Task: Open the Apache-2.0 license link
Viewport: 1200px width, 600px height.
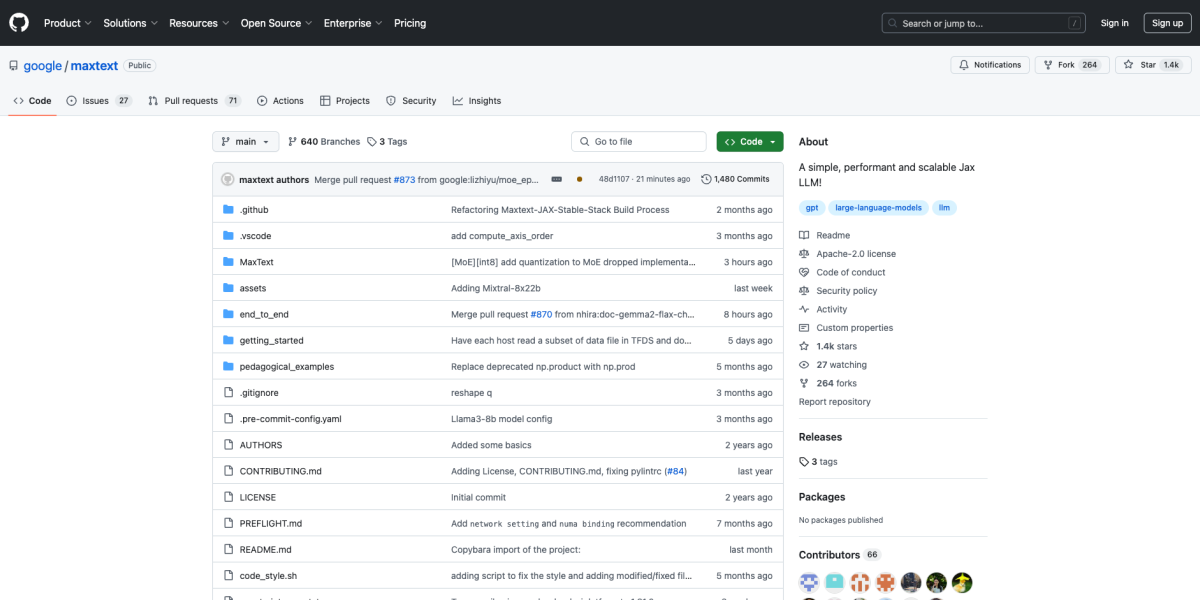Action: tap(855, 254)
